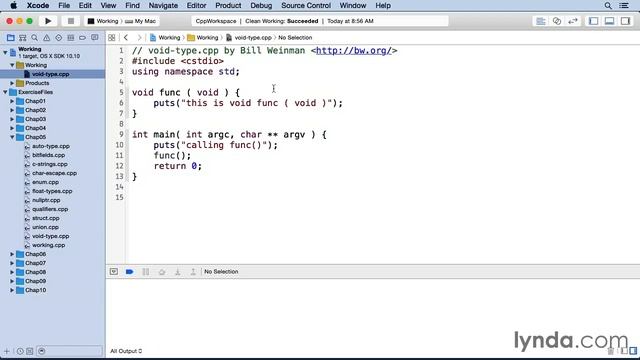Open the Test navigator

pyautogui.click(x=58, y=38)
